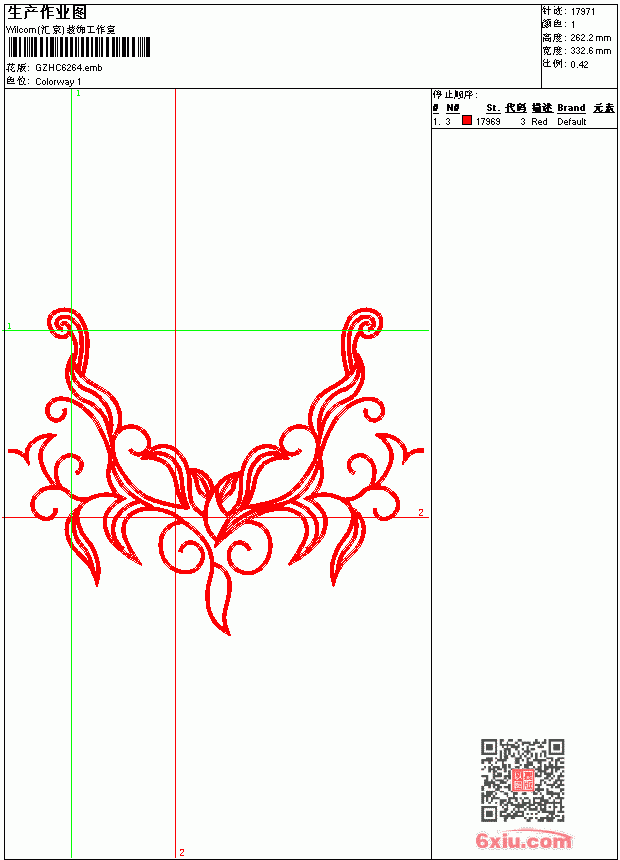Viewport: 620px width, 860px height.
Task: Click the red marker '2' on right side
Action: [x=421, y=512]
